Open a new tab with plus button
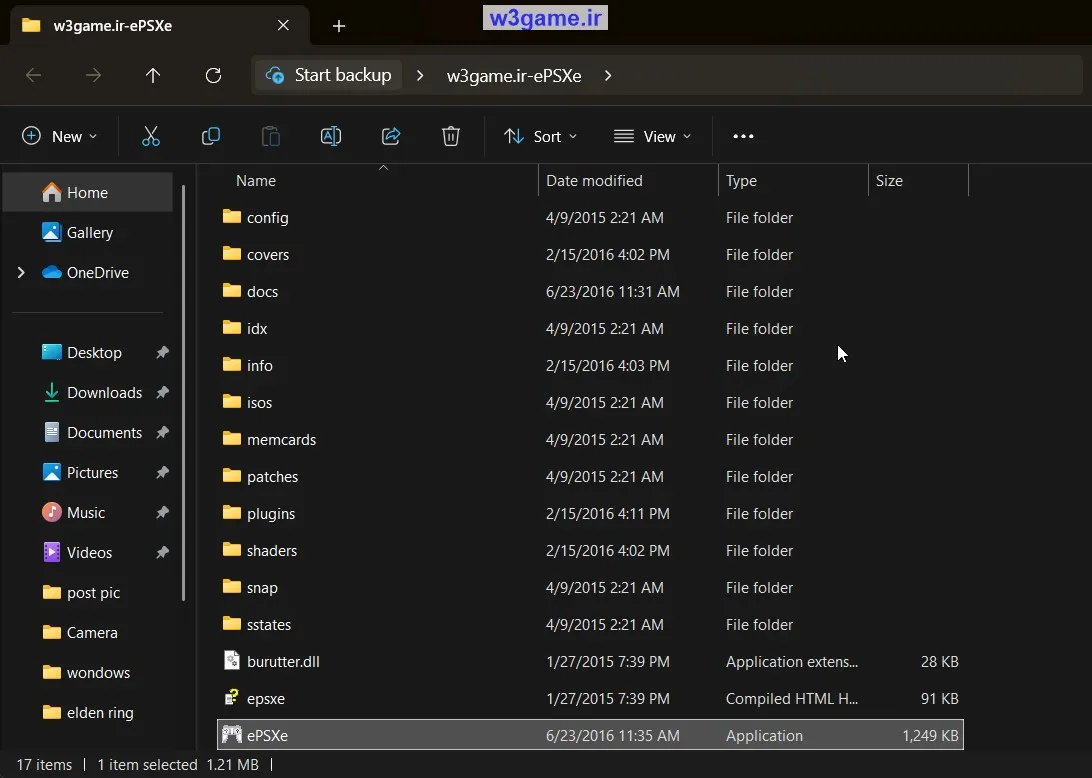1092x778 pixels. 338,26
